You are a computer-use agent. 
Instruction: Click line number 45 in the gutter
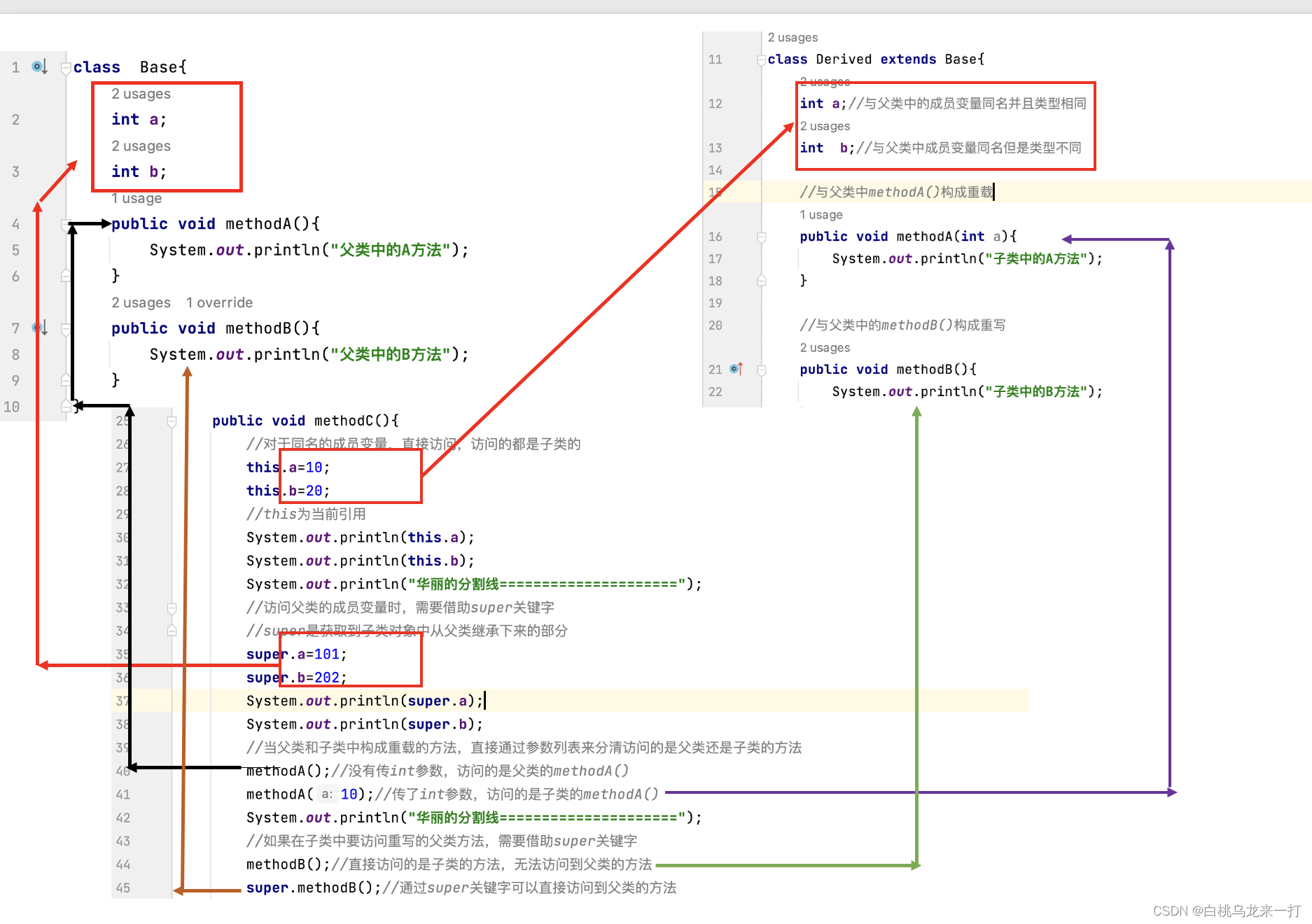[123, 888]
